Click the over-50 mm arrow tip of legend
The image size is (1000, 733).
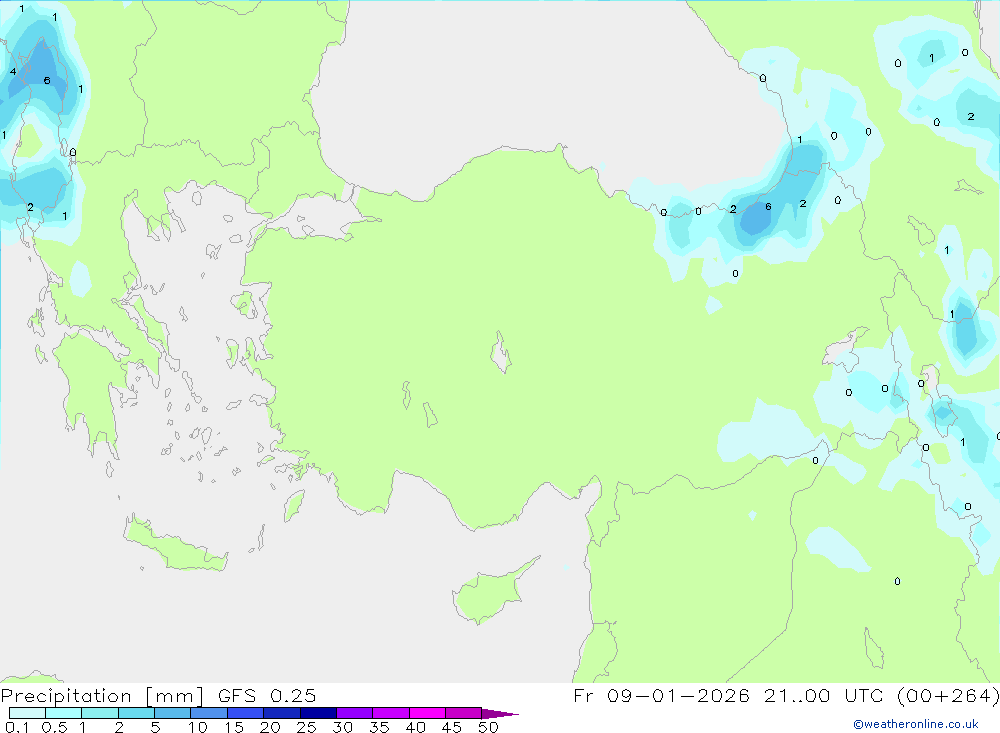(500, 714)
